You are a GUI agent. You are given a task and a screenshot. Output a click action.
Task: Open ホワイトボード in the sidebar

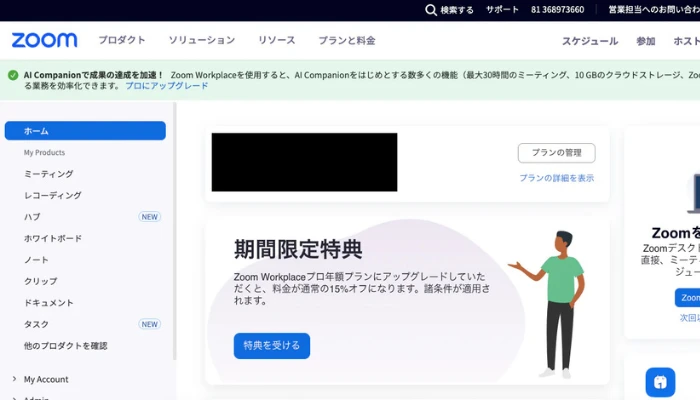[x=53, y=238]
